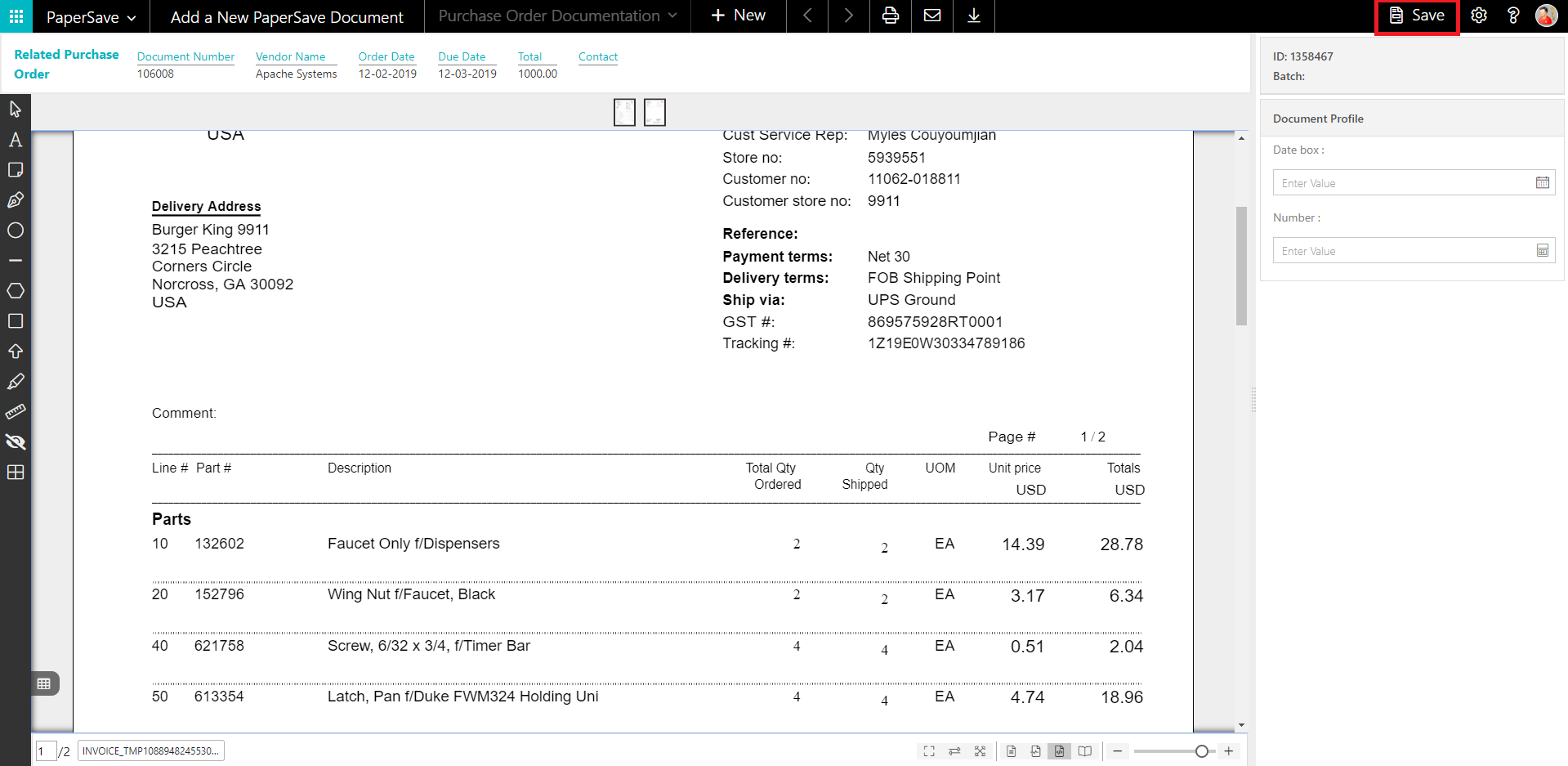Click the email envelope icon
Image resolution: width=1568 pixels, height=766 pixels.
click(x=932, y=16)
